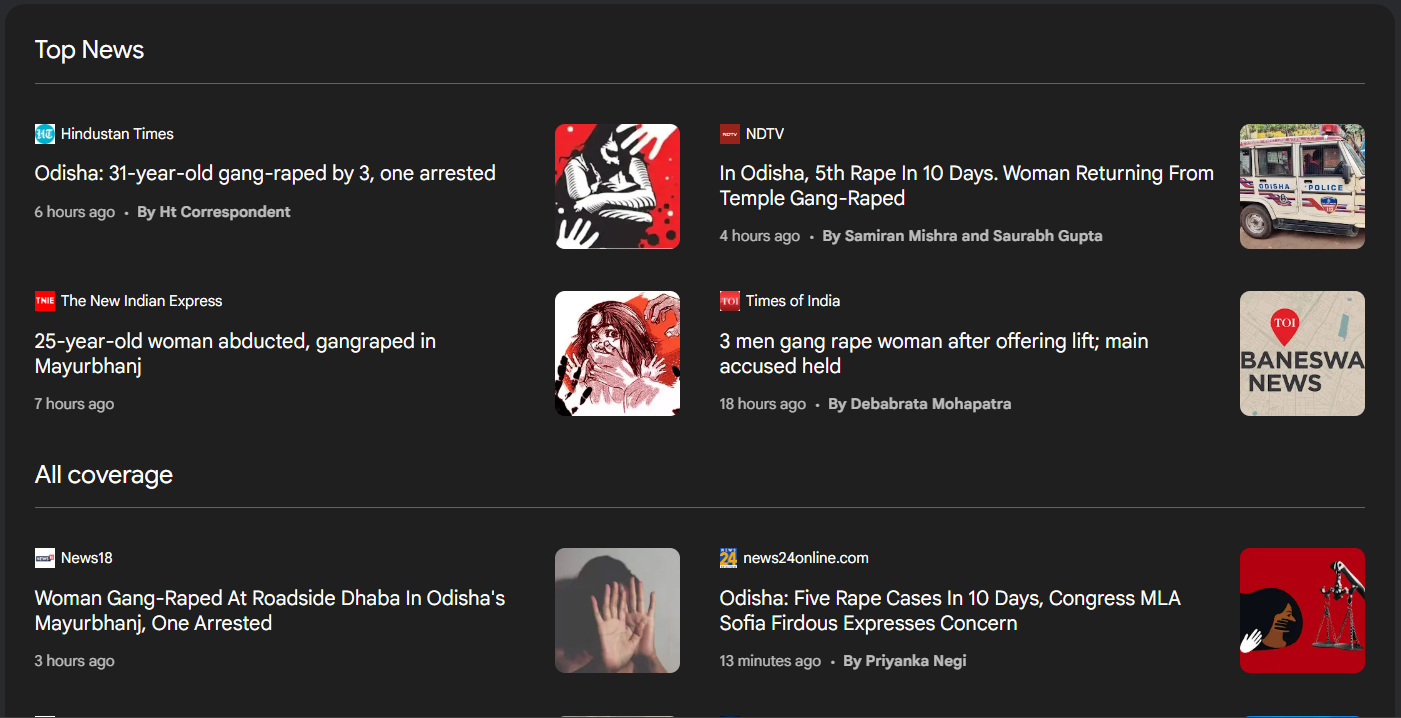1401x718 pixels.
Task: Open NDTV headline about 5th rape in 10 days
Action: (x=967, y=186)
